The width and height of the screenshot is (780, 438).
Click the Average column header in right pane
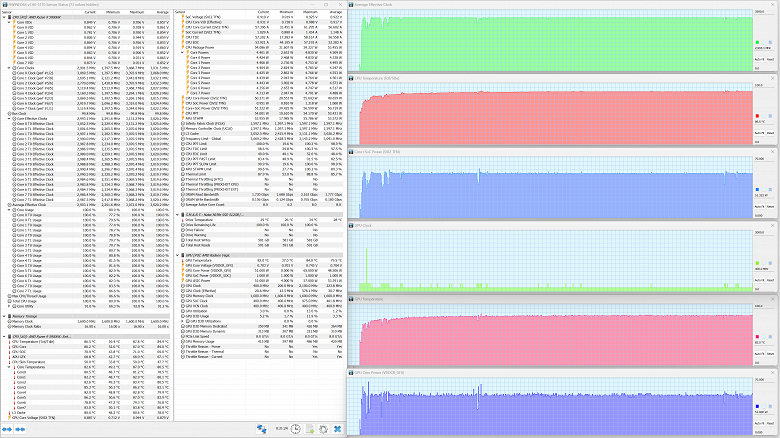tap(336, 12)
